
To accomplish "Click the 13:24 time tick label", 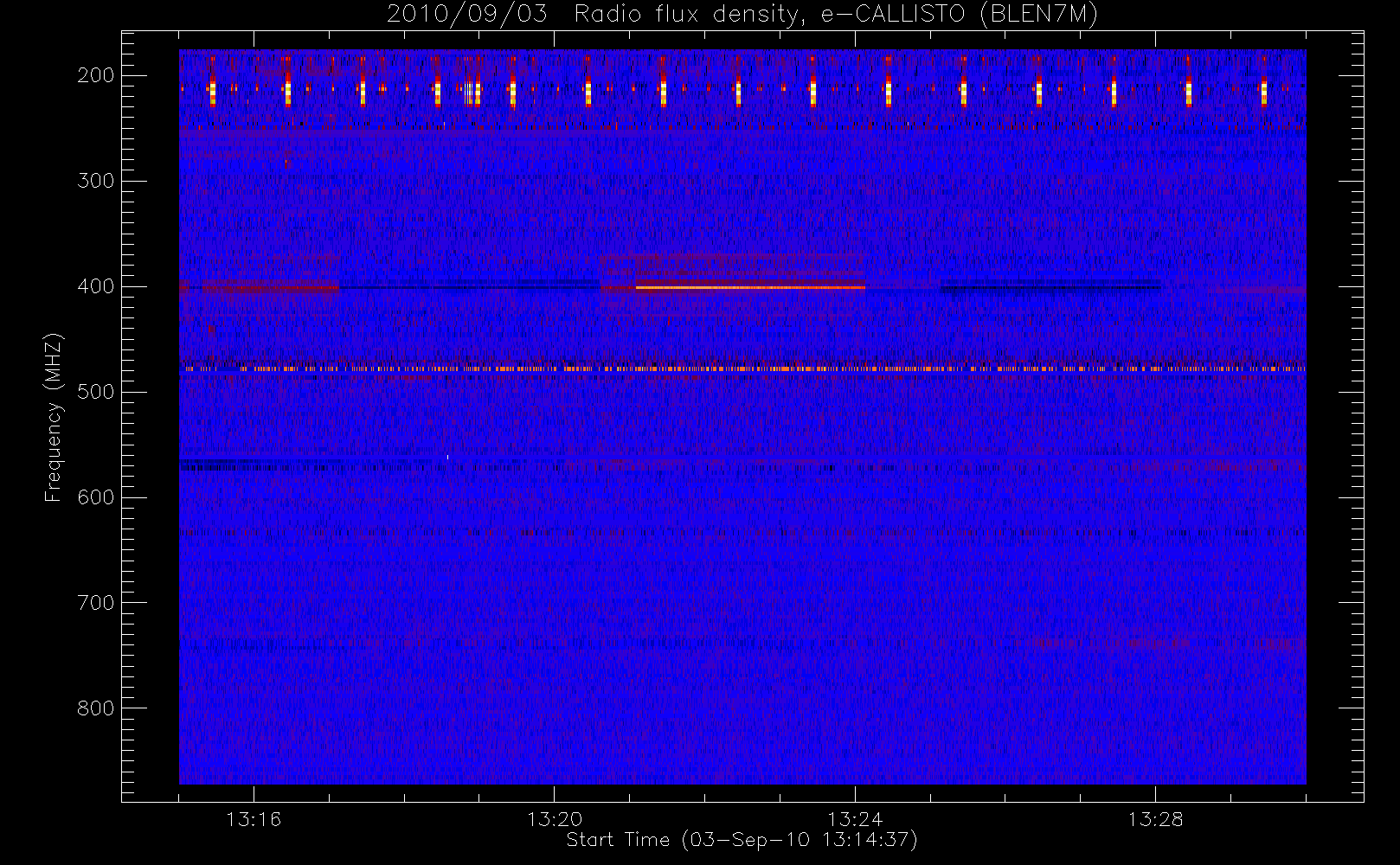I will 855,819.
